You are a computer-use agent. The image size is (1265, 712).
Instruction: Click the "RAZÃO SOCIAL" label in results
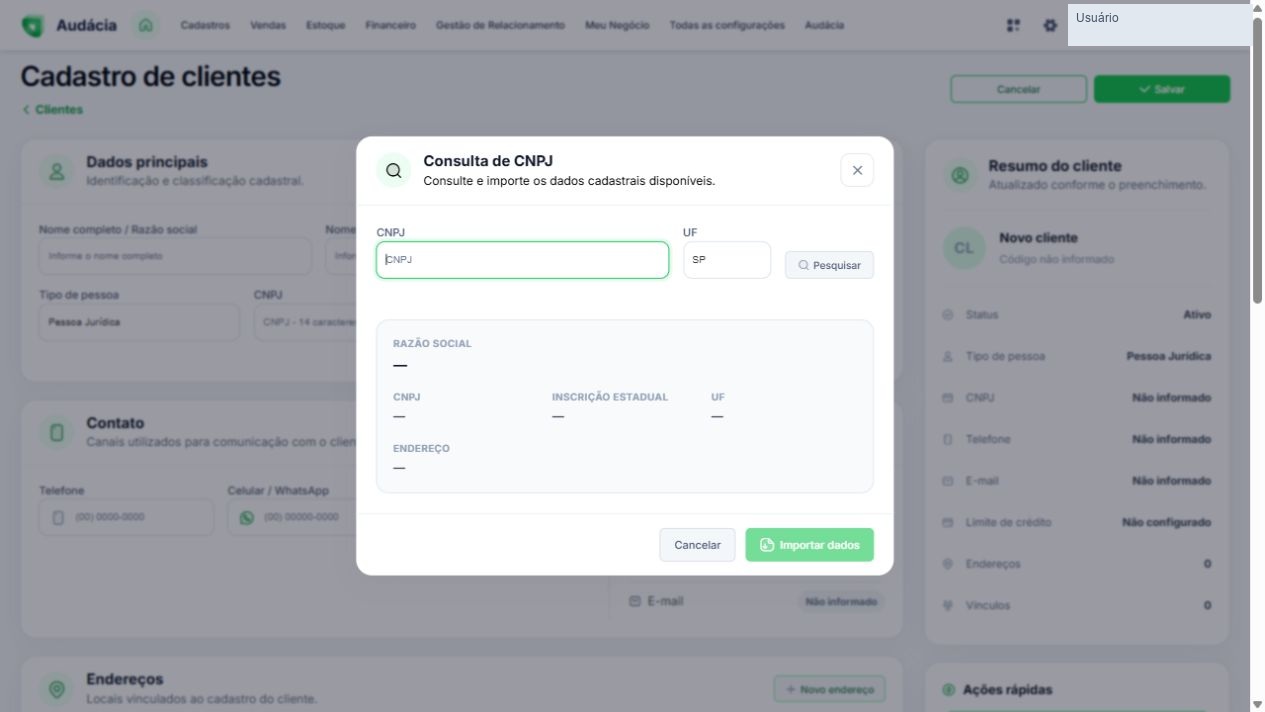(432, 343)
